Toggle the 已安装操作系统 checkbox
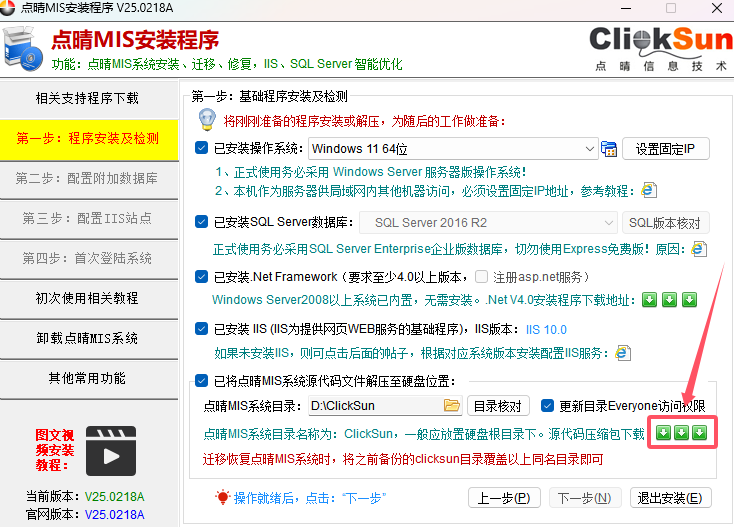735x527 pixels. 201,149
